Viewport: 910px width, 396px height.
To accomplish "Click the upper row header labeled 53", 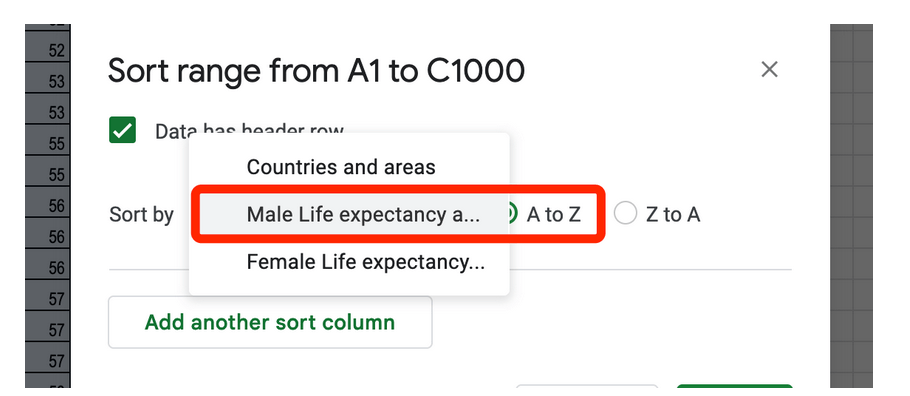I will tap(47, 82).
